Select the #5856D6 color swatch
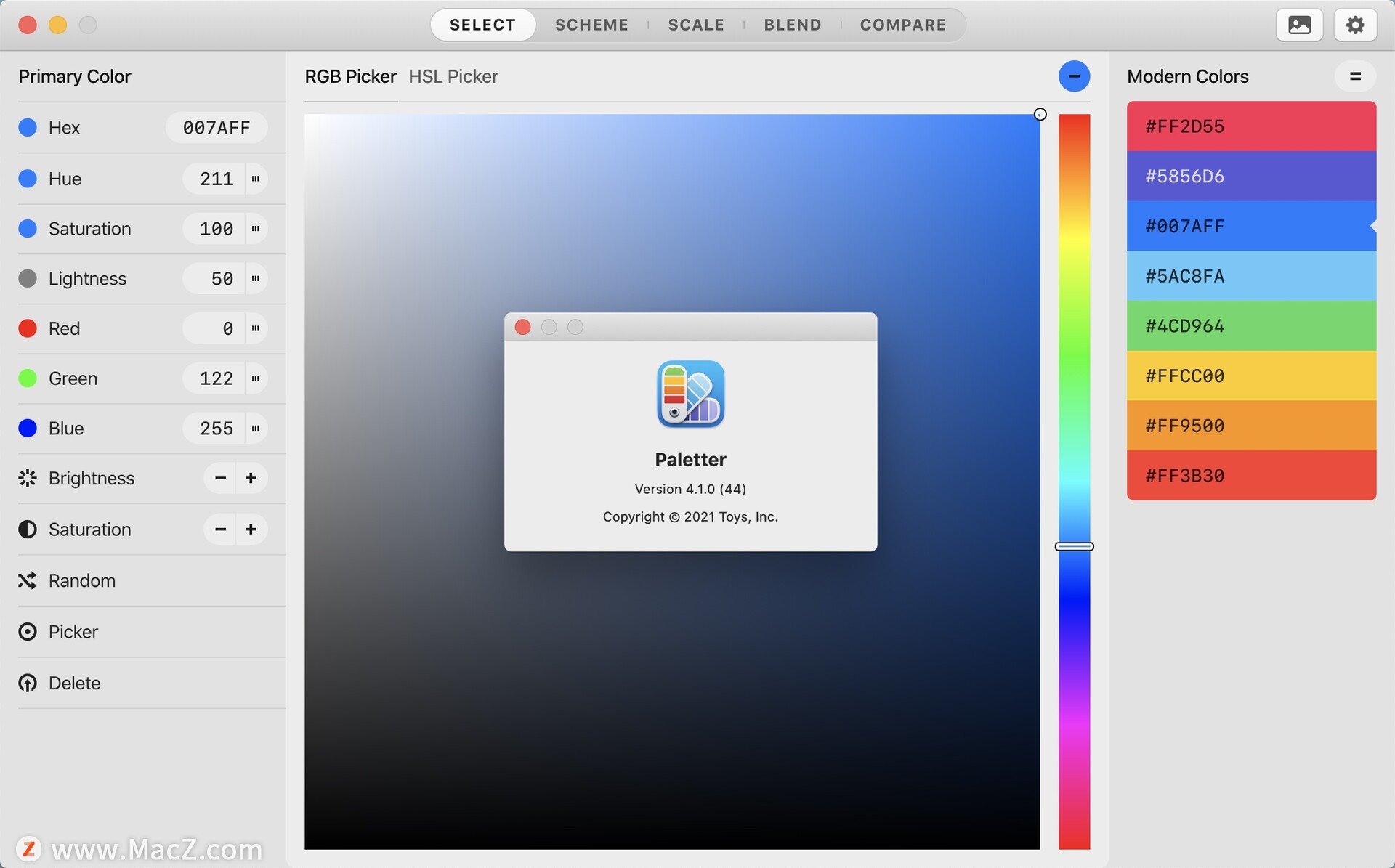 [1251, 176]
